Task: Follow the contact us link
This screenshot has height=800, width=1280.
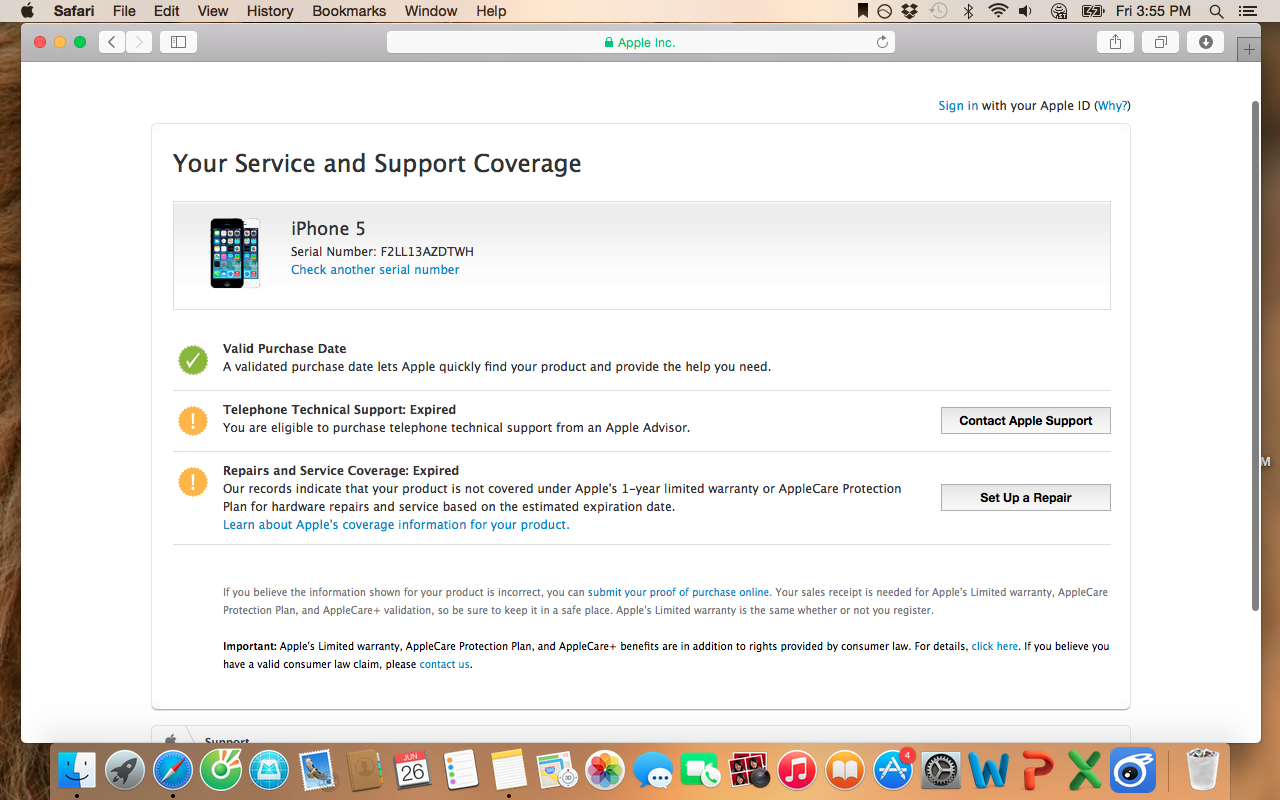Action: (444, 665)
